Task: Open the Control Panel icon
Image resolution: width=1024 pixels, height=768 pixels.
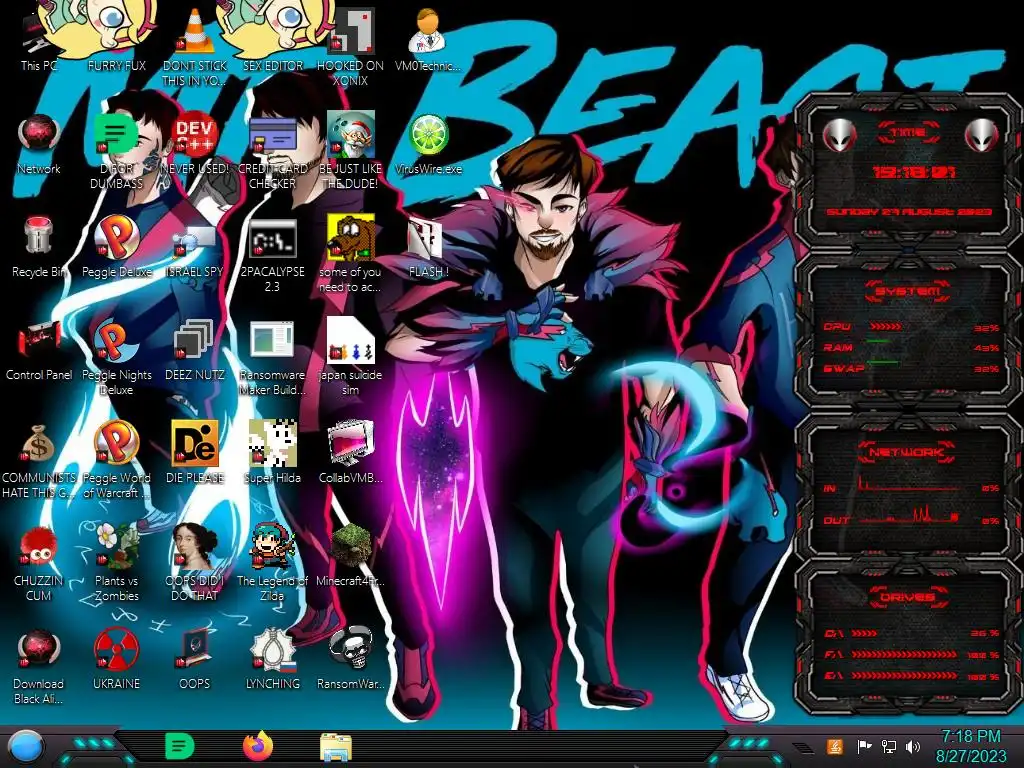Action: [39, 349]
